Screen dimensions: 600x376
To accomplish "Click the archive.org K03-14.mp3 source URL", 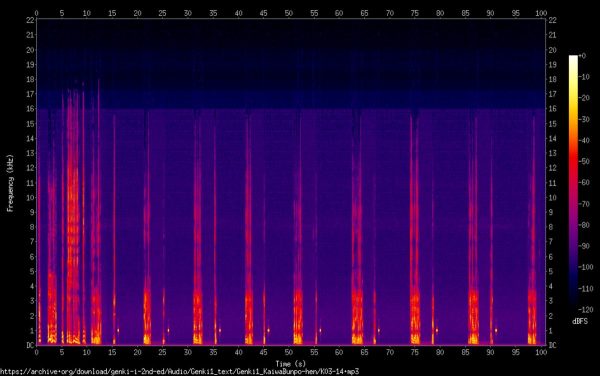I will coord(179,371).
